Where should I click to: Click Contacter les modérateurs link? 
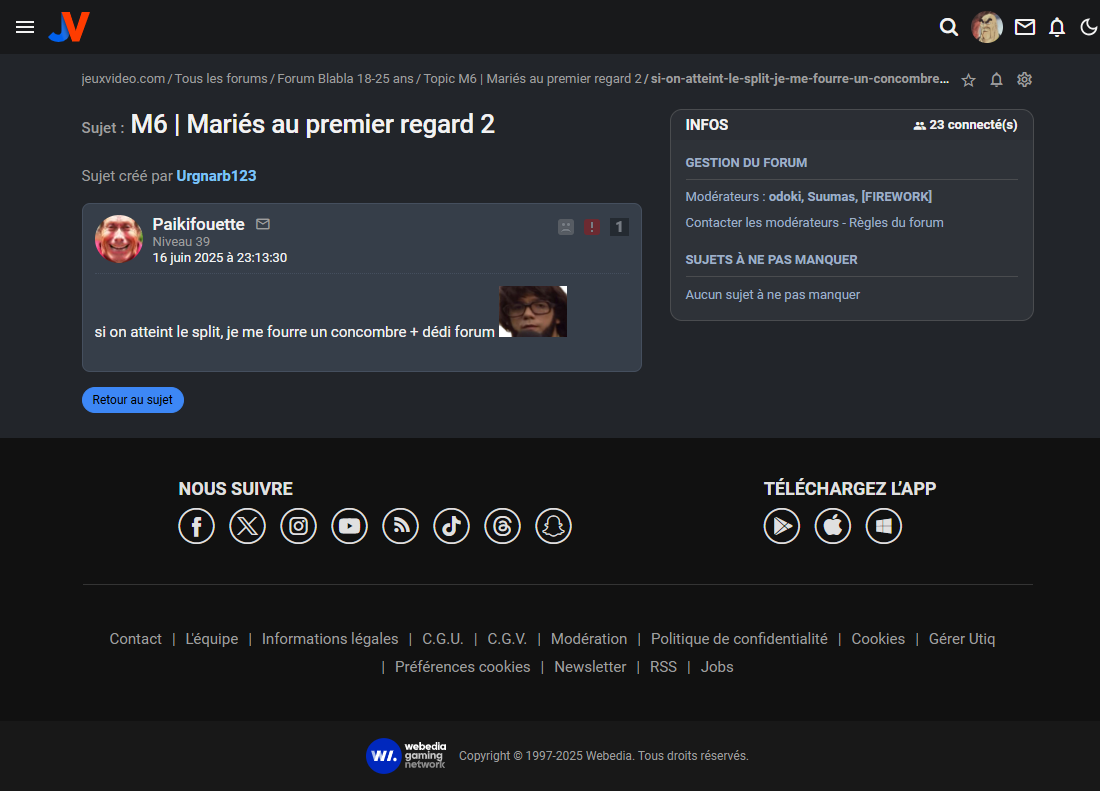[x=762, y=222]
